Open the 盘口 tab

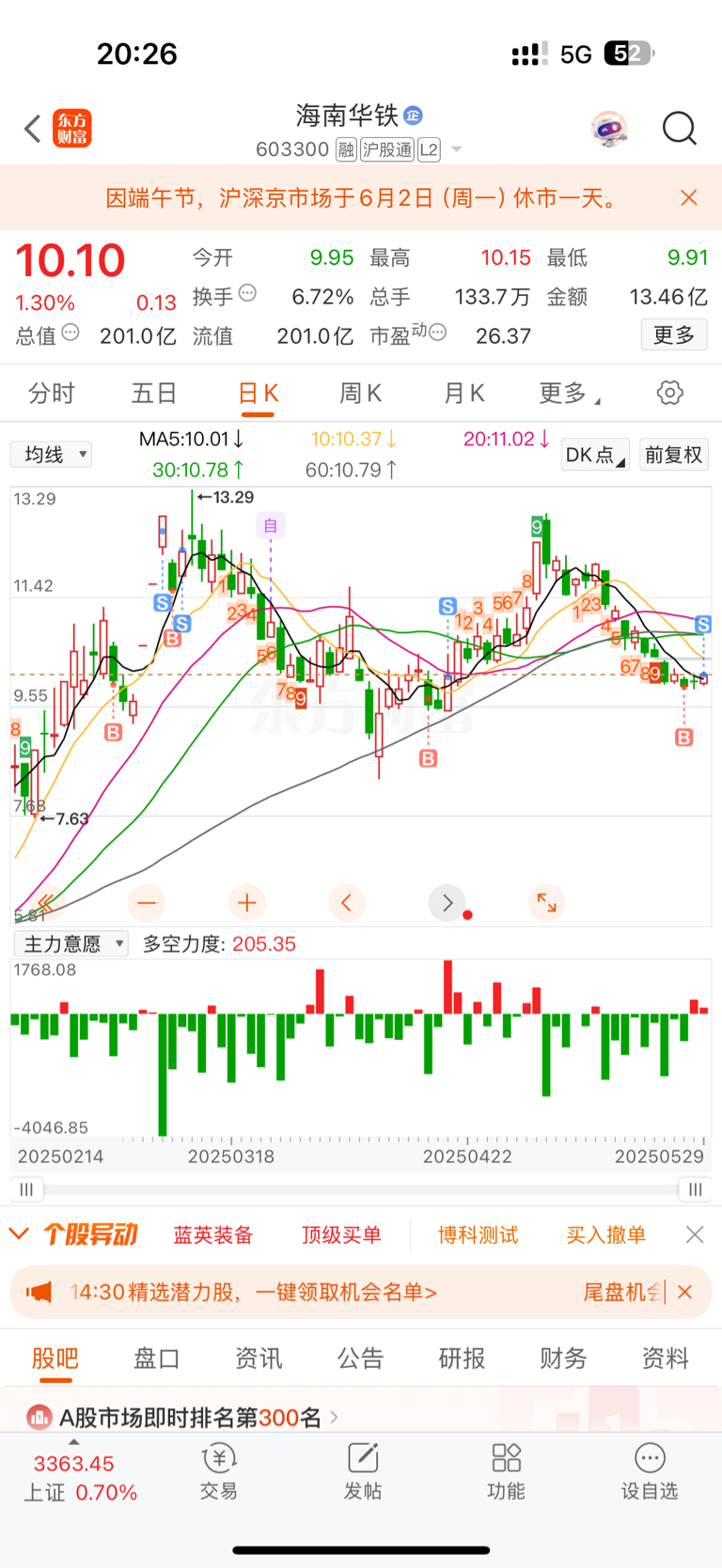(157, 1358)
